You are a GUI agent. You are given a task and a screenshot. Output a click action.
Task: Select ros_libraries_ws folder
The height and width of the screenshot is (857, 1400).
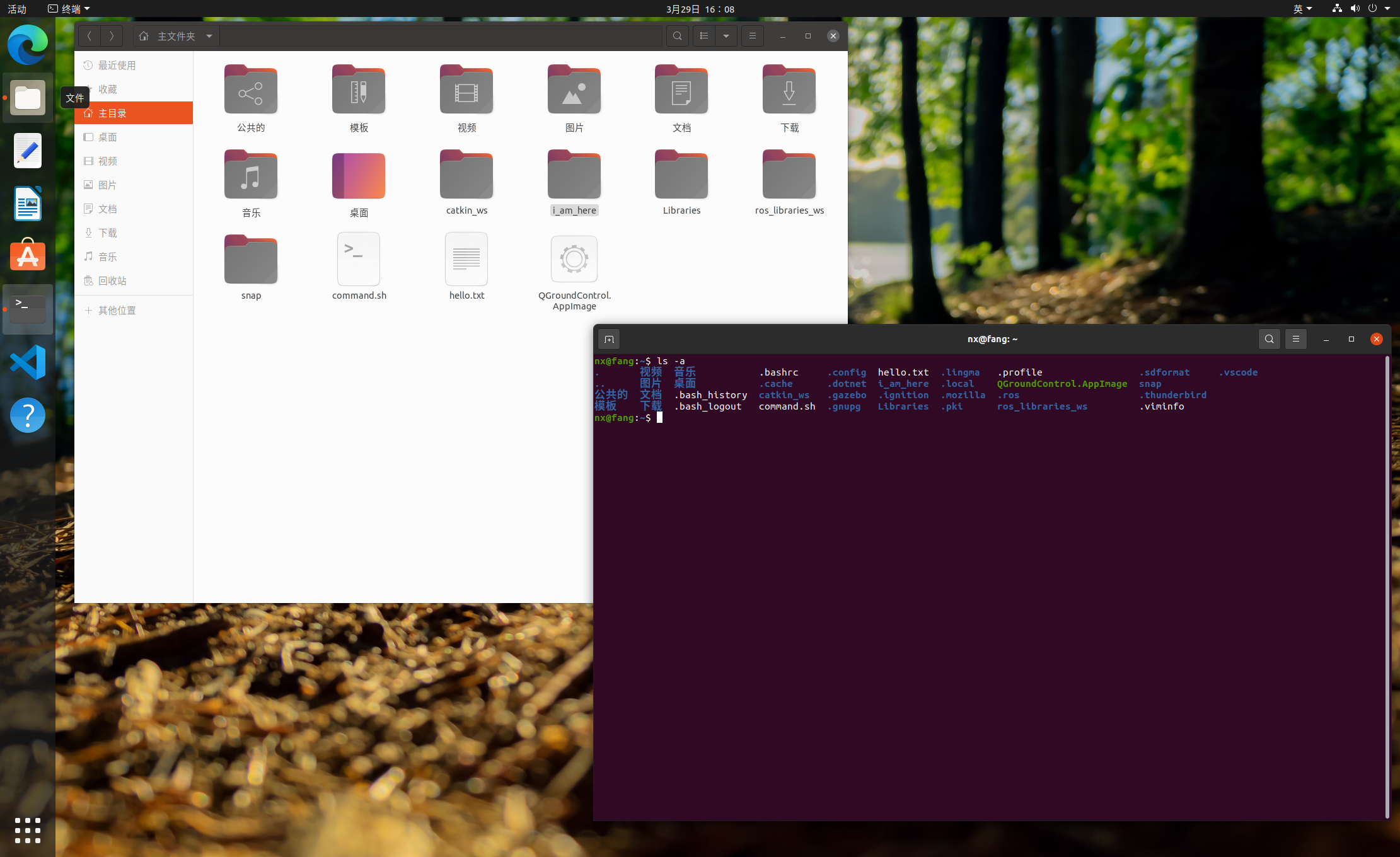pos(789,182)
